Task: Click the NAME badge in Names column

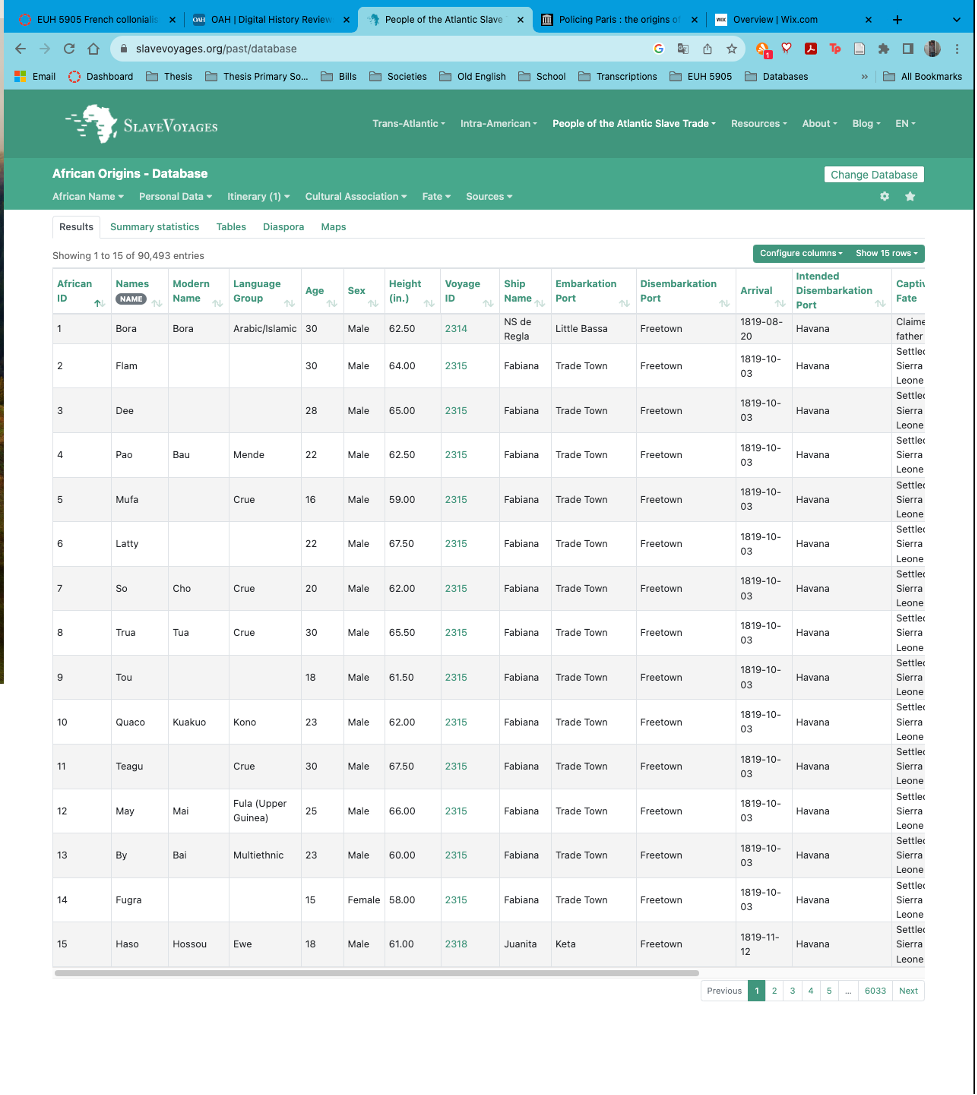Action: click(131, 300)
